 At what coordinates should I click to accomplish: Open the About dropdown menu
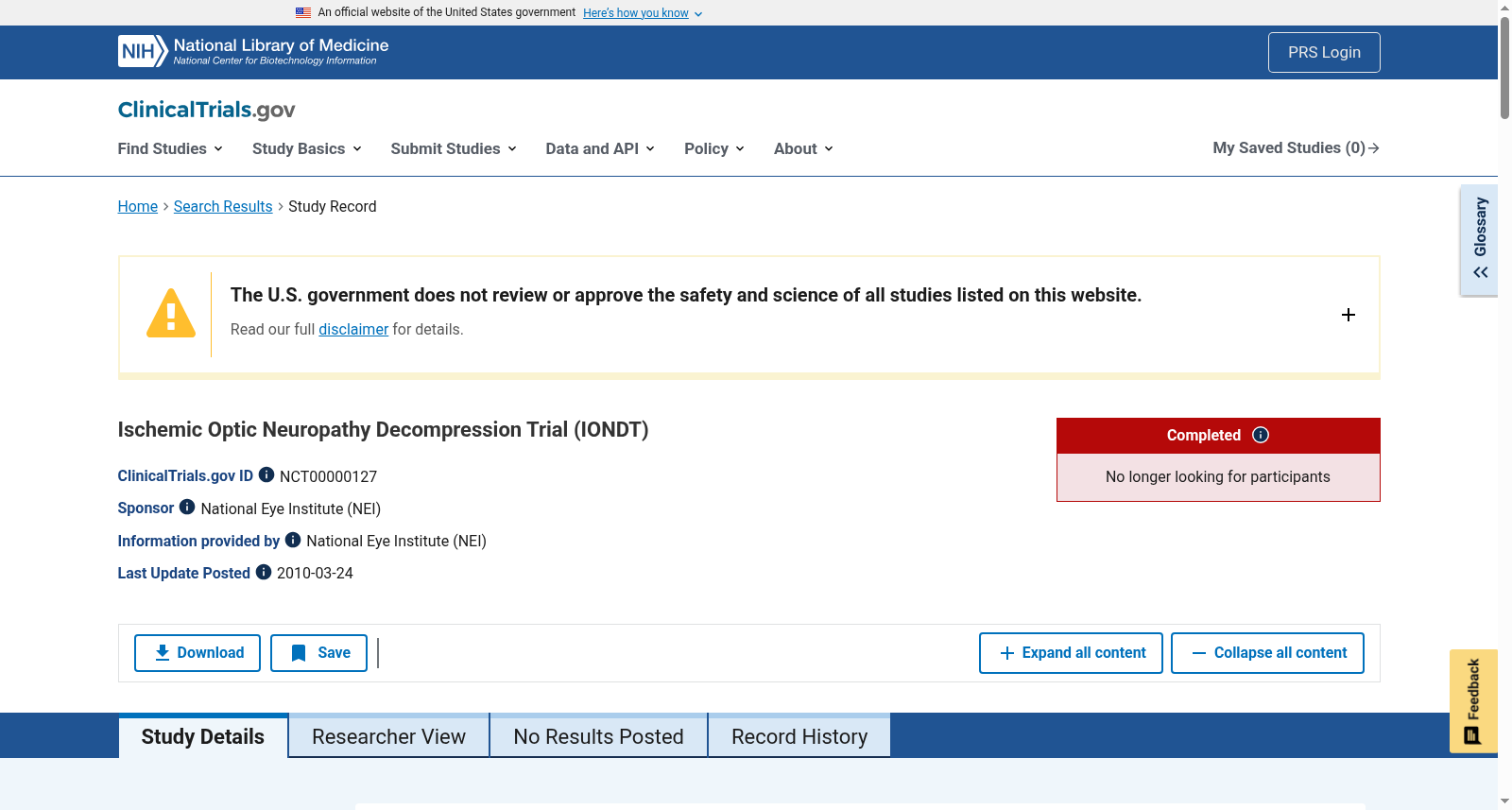(x=803, y=148)
